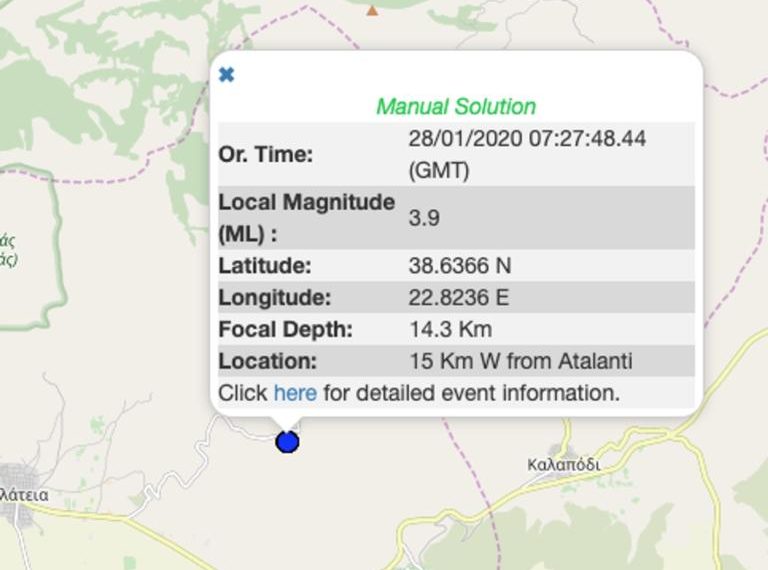The height and width of the screenshot is (570, 768).
Task: Click the '15 Km W from Atalanti' text
Action: [x=521, y=361]
